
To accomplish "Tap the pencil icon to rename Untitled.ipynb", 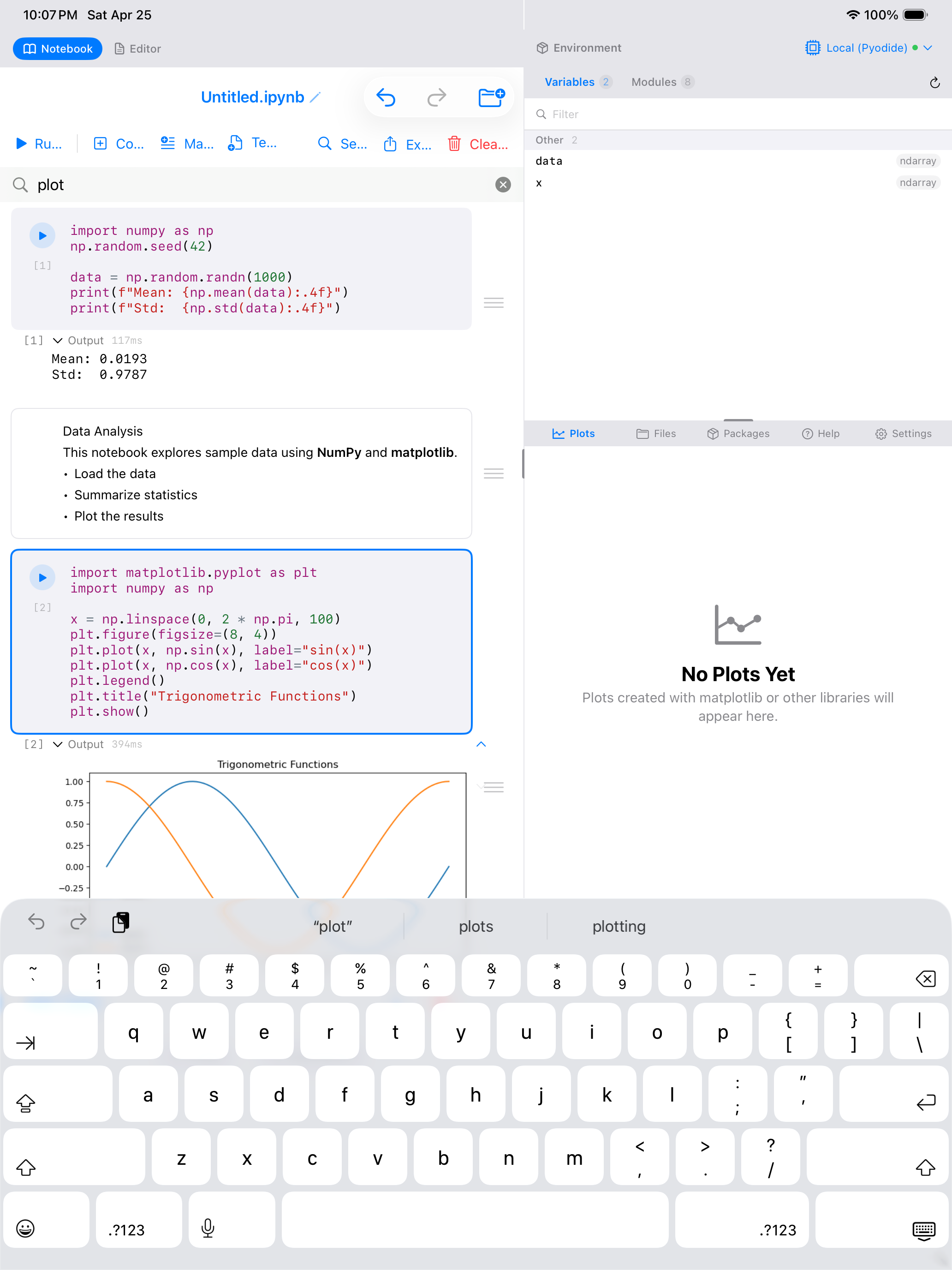I will (x=315, y=98).
